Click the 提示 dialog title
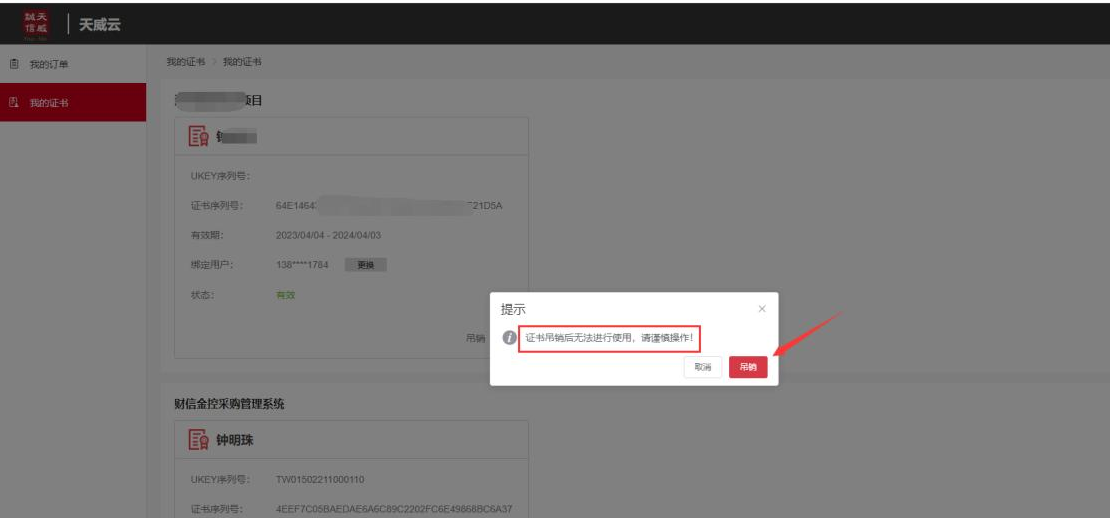1110x518 pixels. [x=513, y=310]
